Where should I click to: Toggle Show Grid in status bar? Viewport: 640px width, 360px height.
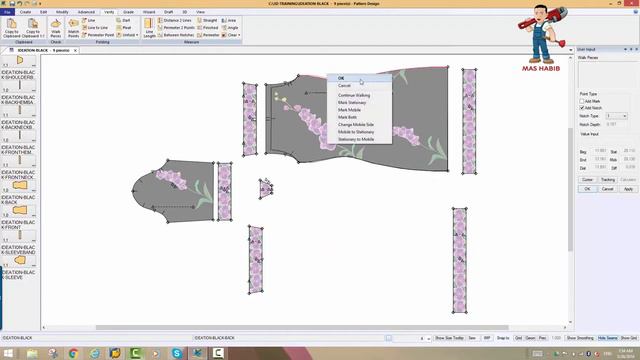pos(629,338)
